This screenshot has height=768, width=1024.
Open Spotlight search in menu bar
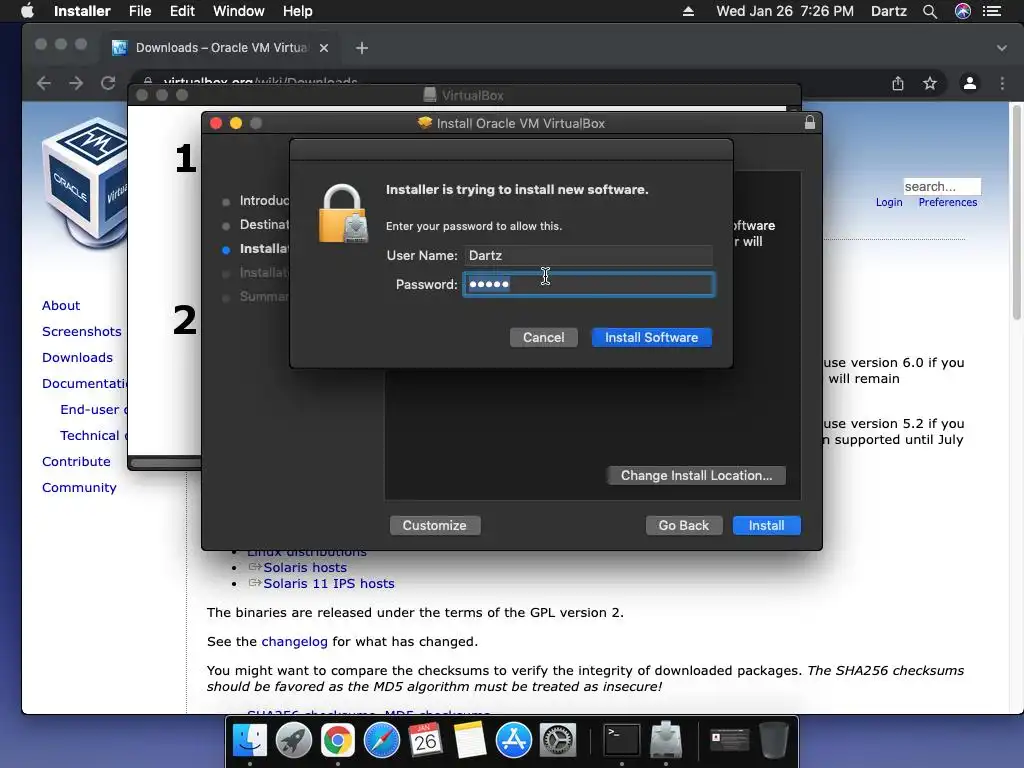930,11
